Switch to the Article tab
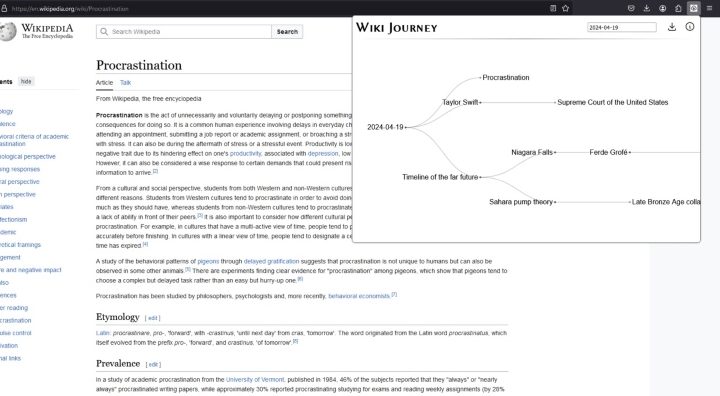Image resolution: width=720 pixels, height=396 pixels. coord(104,83)
